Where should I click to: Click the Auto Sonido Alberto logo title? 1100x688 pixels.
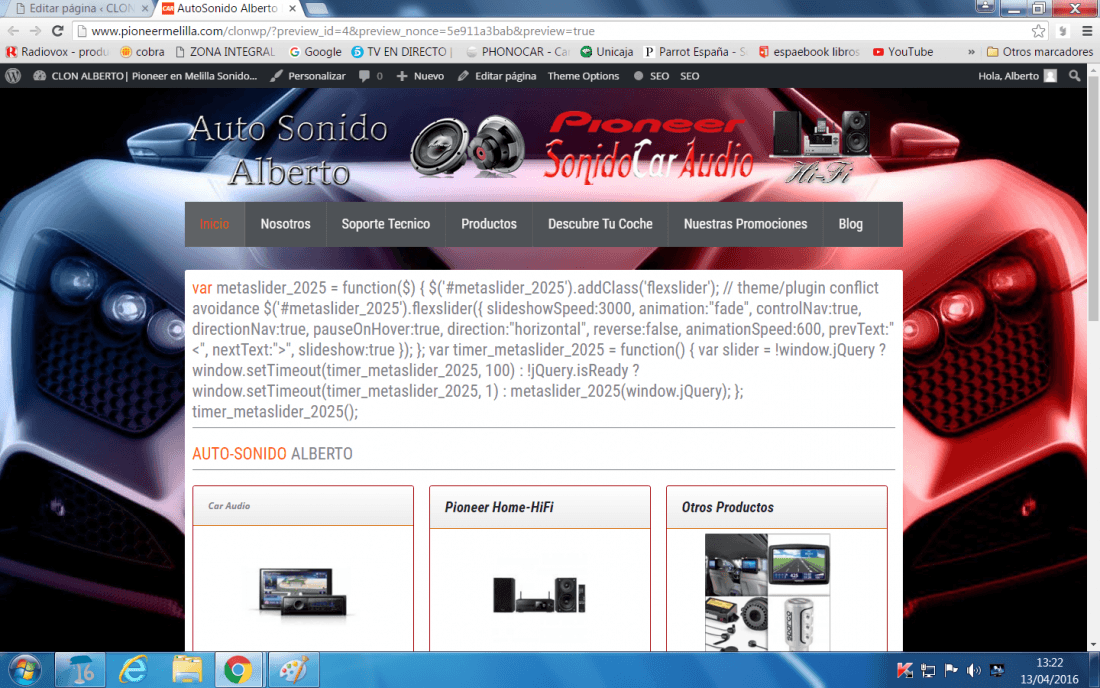289,150
